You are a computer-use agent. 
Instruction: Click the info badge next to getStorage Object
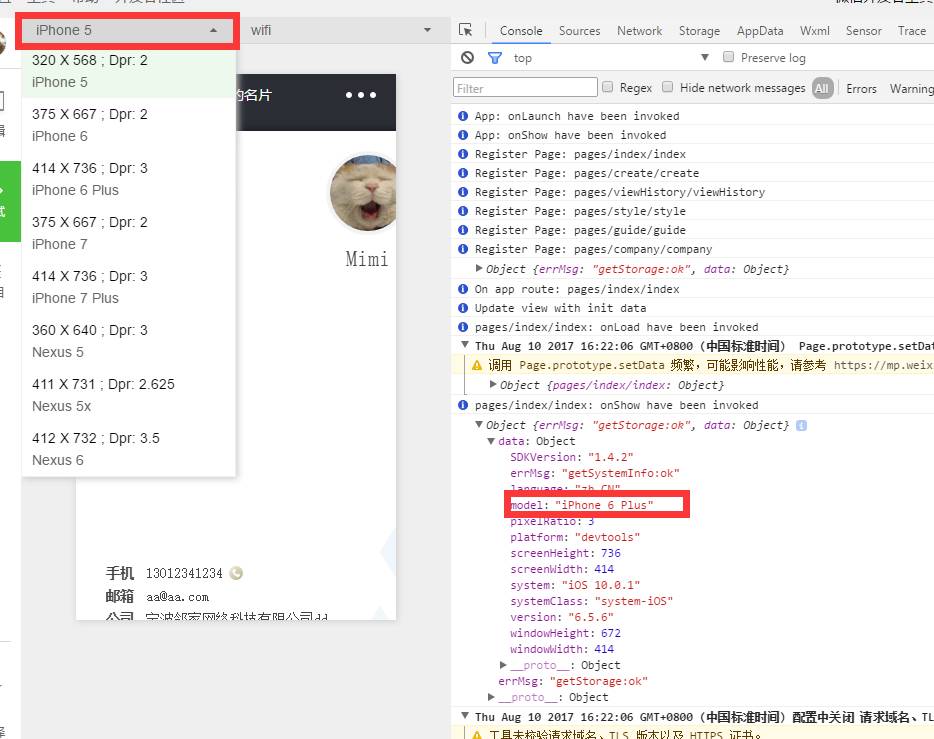(801, 425)
